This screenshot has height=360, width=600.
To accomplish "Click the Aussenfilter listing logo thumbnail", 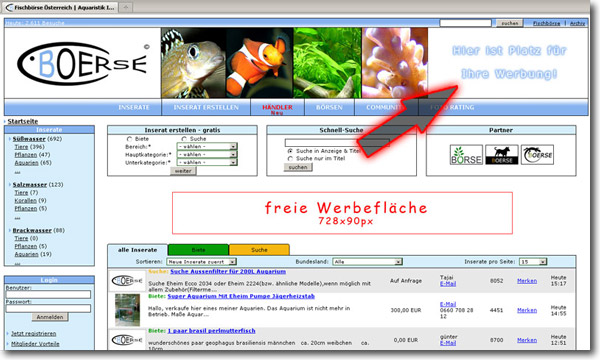I will pos(127,281).
